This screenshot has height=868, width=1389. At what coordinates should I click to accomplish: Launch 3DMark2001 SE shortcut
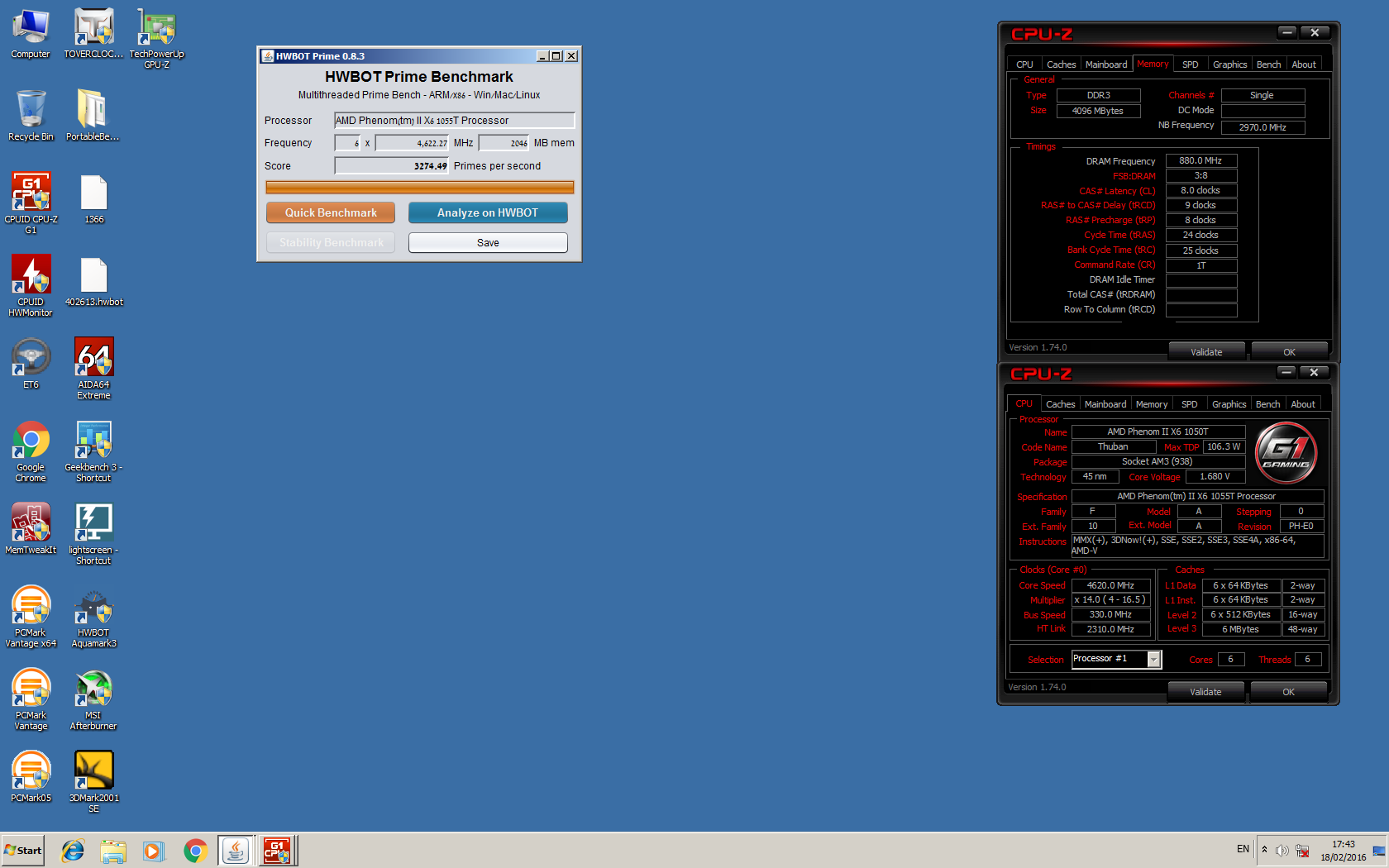93,782
